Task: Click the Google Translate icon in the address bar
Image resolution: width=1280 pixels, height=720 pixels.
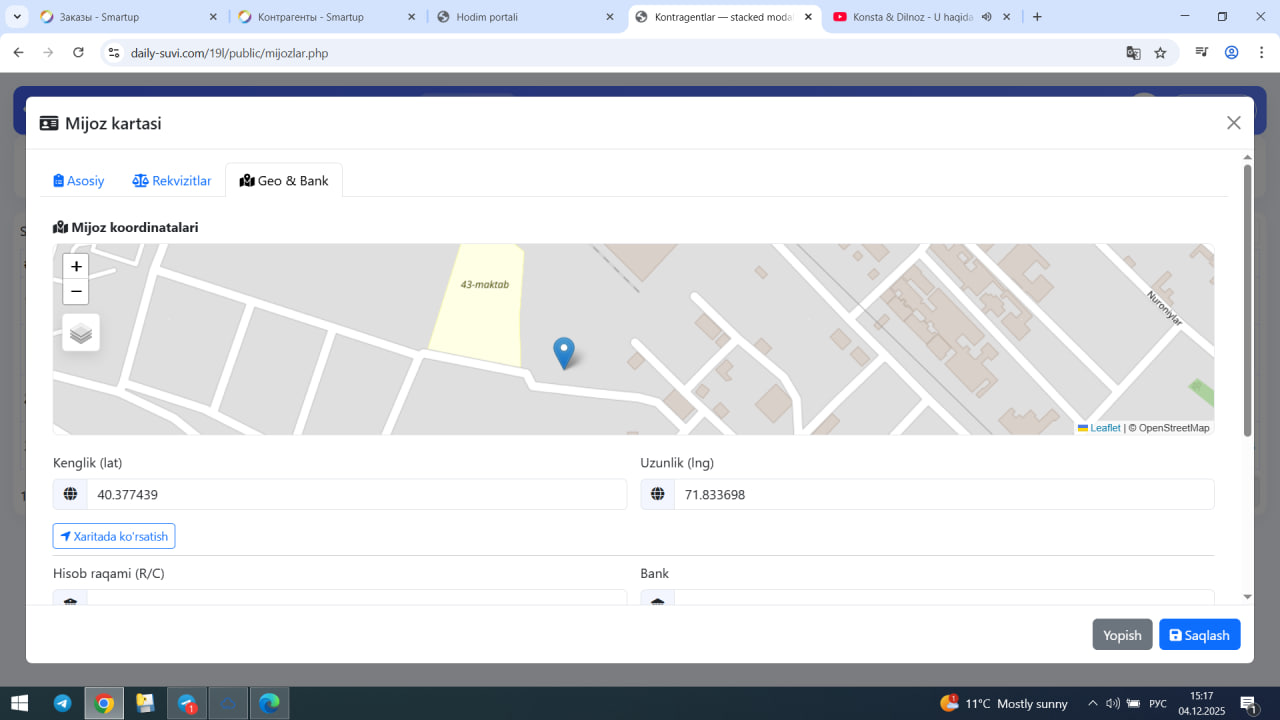Action: click(1133, 52)
